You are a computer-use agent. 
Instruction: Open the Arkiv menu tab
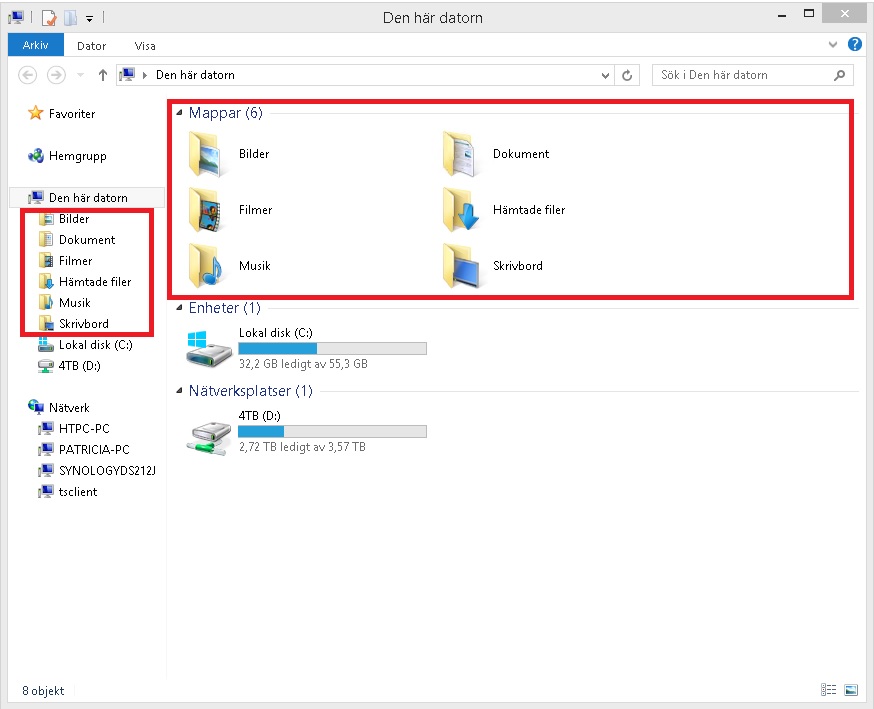36,45
